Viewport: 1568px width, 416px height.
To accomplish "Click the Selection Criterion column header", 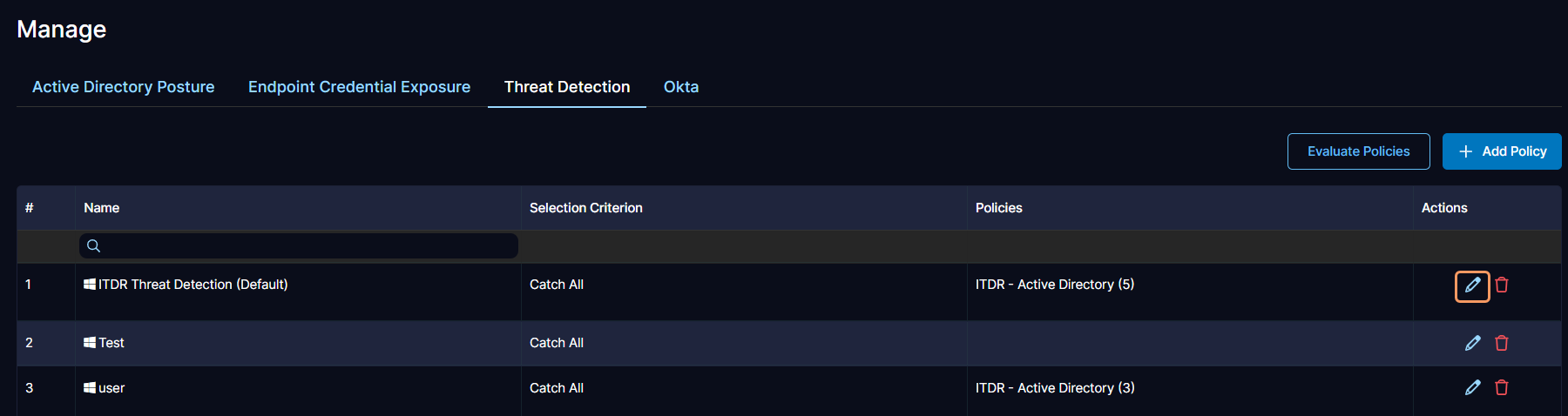I will click(x=586, y=208).
